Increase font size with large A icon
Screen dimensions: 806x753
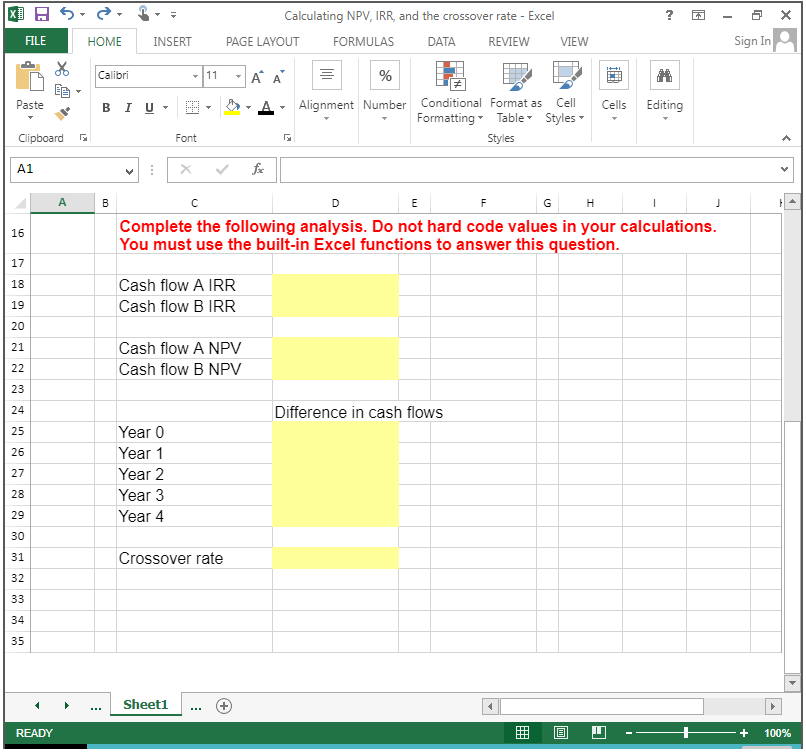(x=258, y=77)
